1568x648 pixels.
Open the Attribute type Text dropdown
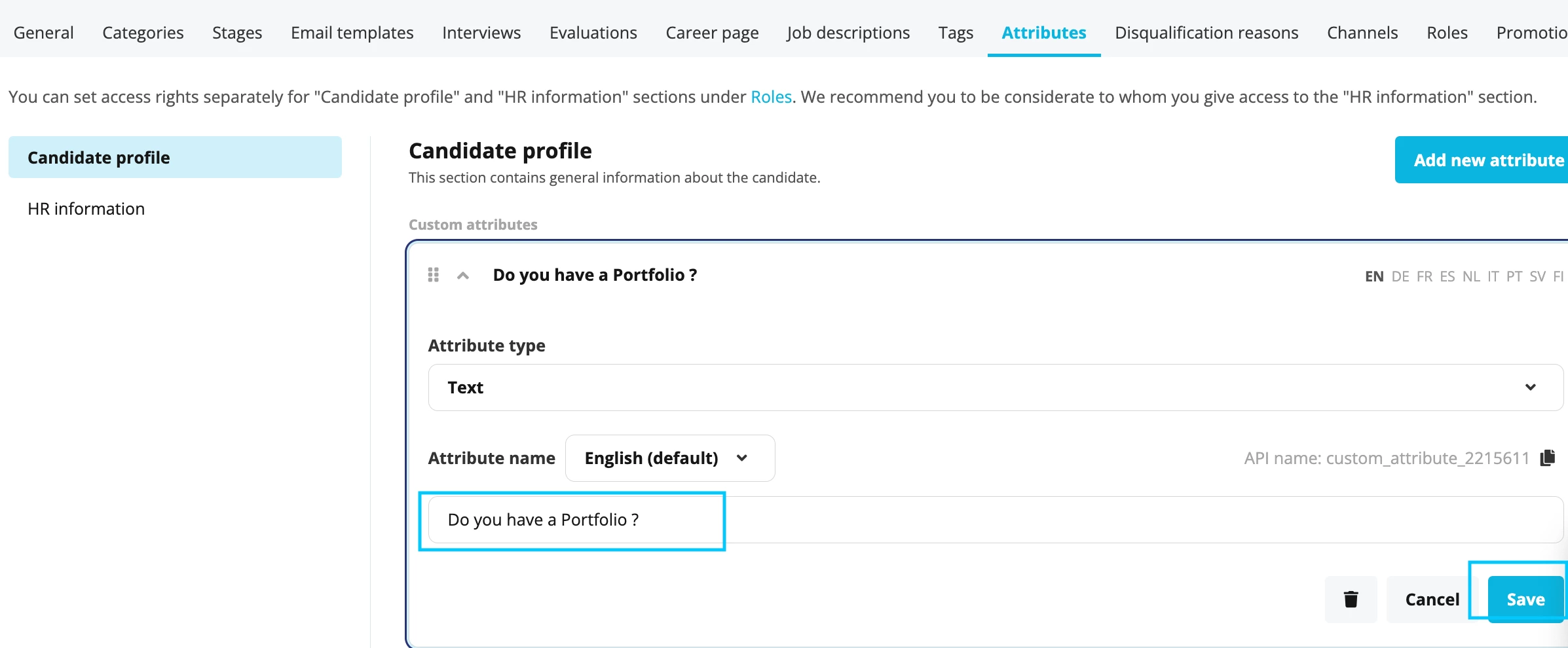996,387
